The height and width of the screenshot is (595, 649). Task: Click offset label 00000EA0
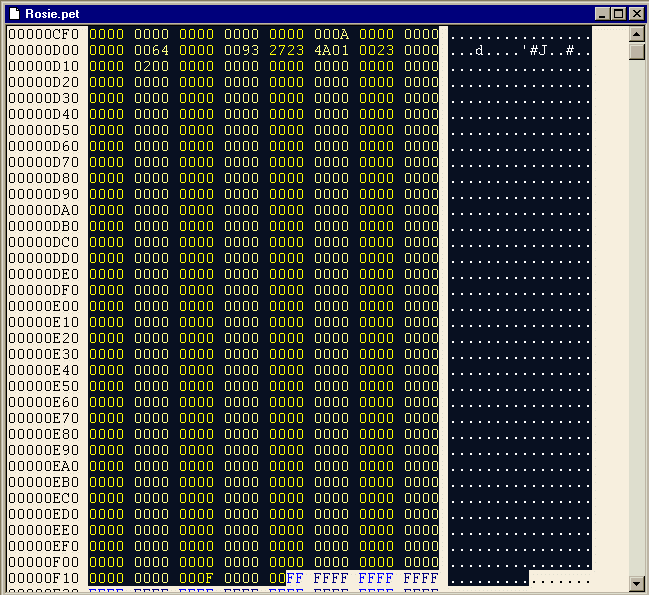(43, 466)
